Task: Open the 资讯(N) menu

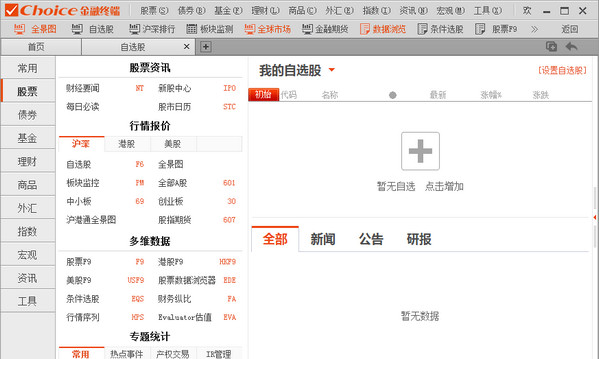Action: coord(413,11)
